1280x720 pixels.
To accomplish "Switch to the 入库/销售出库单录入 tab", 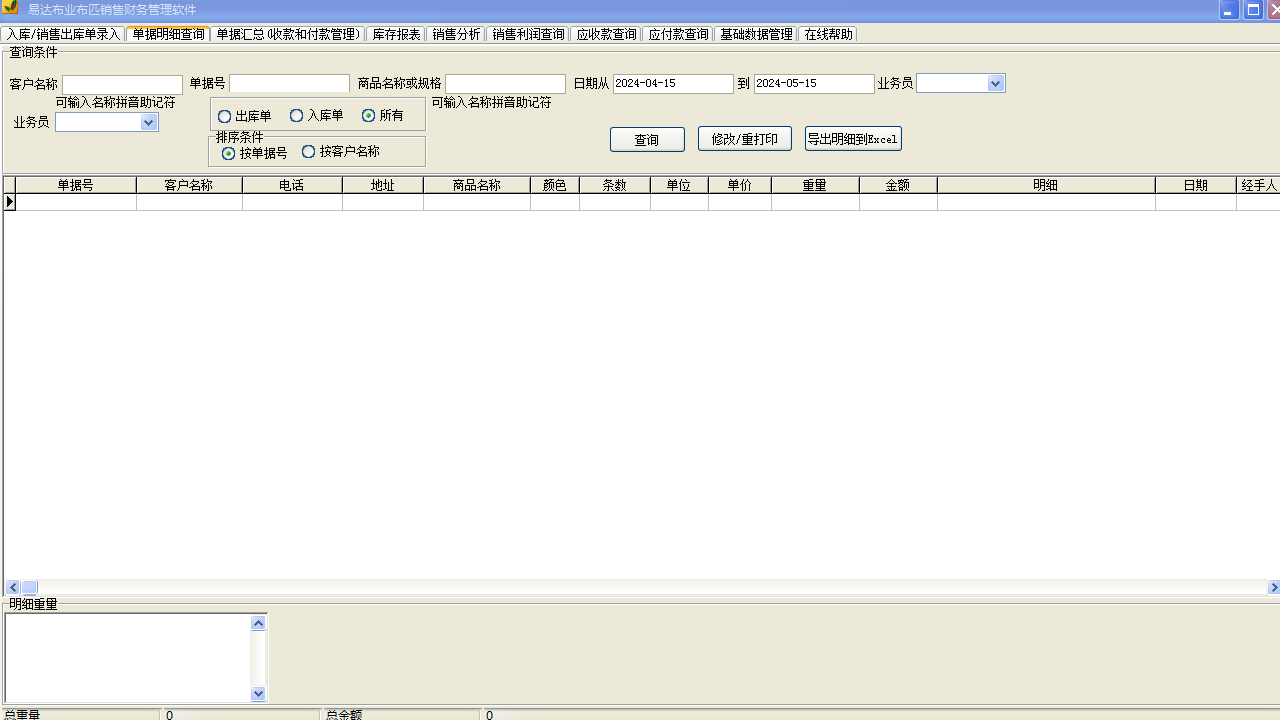I will click(63, 33).
